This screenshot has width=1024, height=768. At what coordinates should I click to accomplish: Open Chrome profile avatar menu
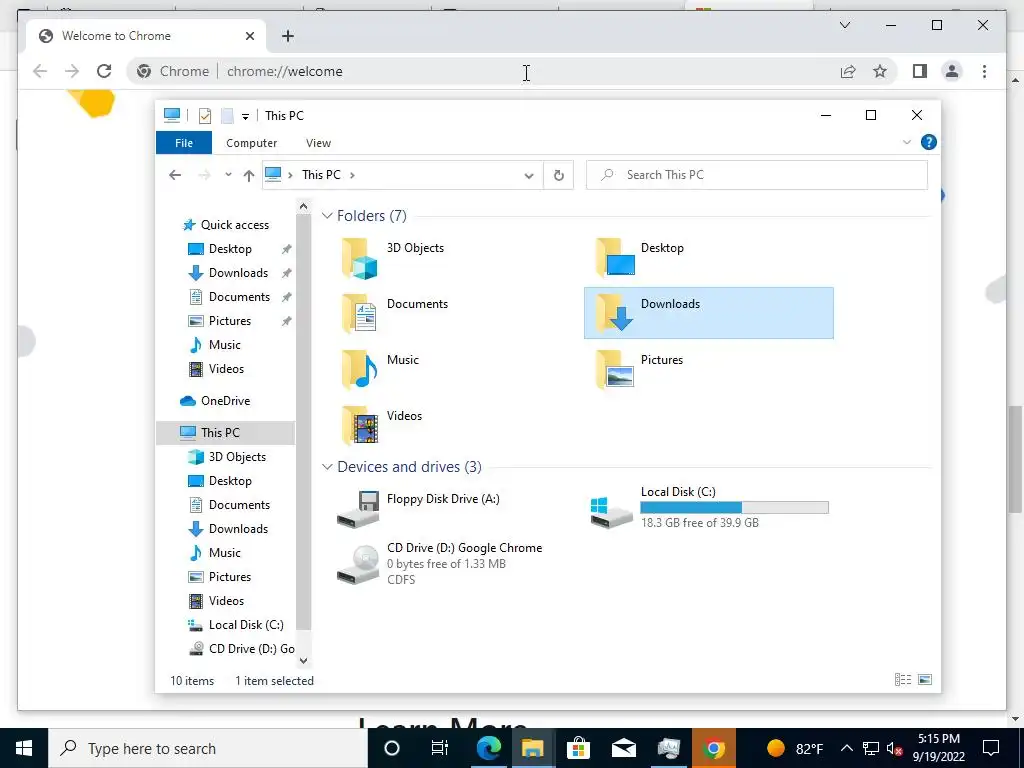tap(952, 71)
